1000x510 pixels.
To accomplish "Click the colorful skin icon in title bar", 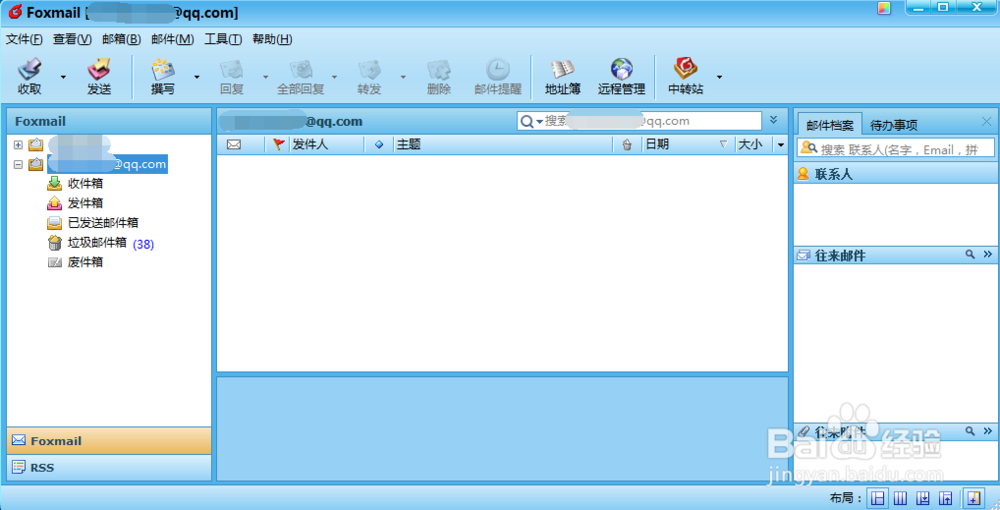I will (x=884, y=8).
